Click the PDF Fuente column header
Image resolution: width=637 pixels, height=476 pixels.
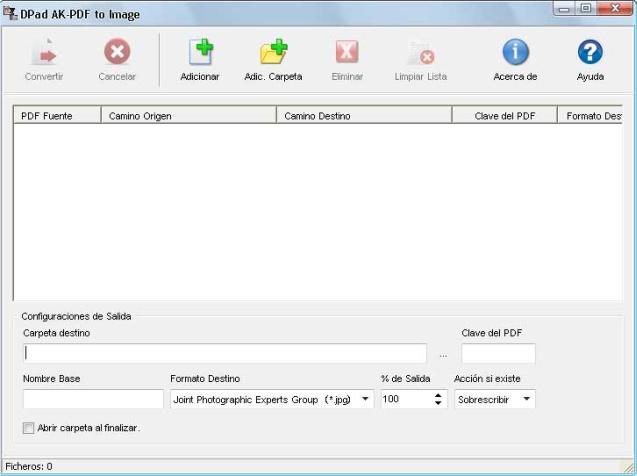click(57, 116)
